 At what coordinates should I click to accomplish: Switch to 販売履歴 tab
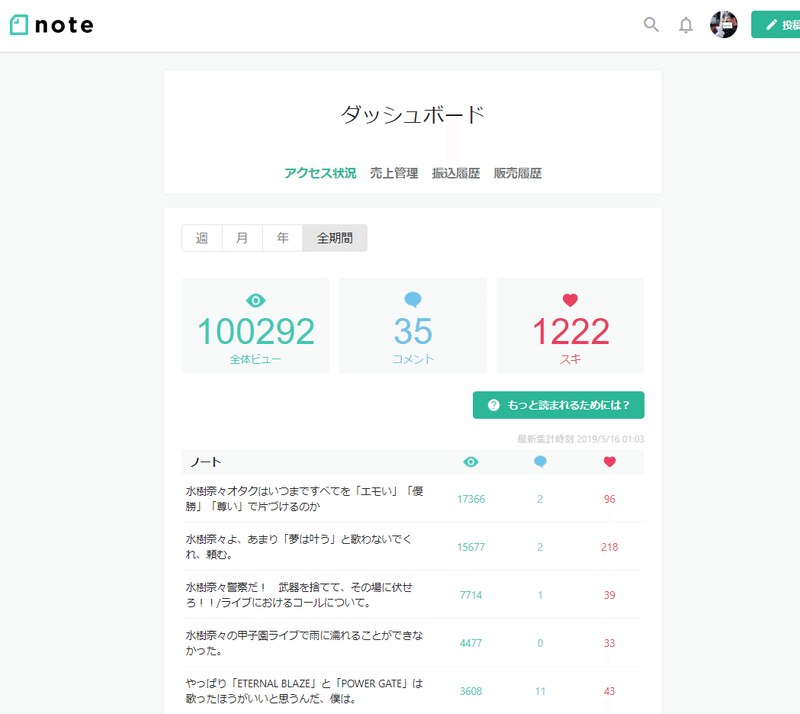[x=517, y=173]
